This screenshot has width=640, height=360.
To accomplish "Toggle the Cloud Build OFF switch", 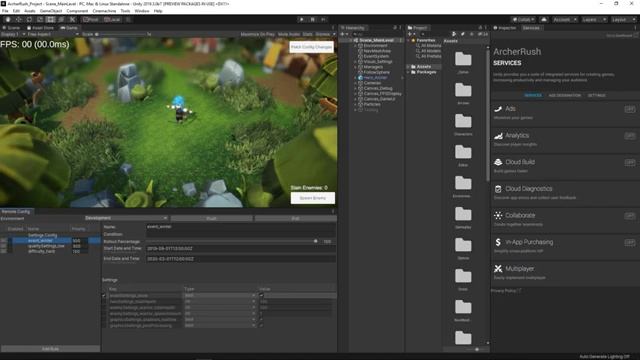I will [630, 162].
